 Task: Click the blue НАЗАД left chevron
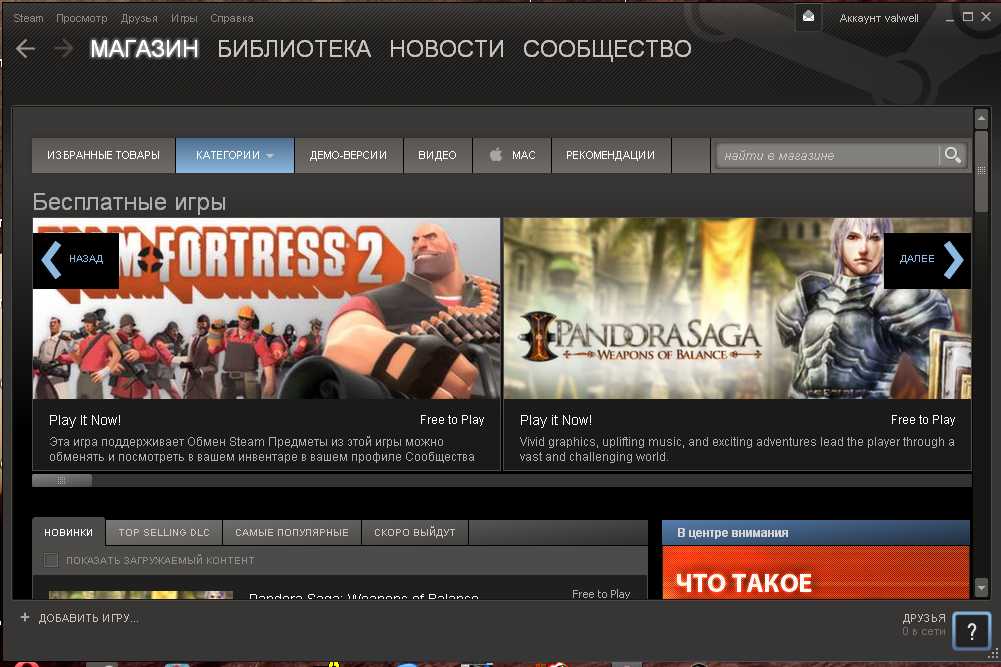[51, 259]
